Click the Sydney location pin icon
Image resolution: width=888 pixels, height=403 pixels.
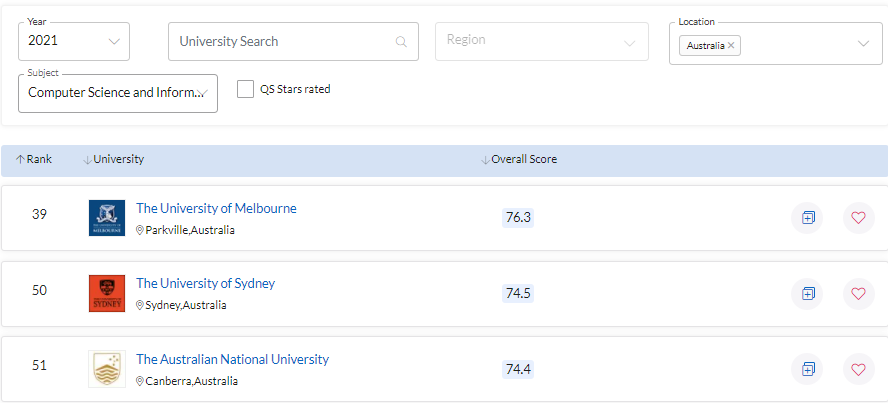click(140, 305)
